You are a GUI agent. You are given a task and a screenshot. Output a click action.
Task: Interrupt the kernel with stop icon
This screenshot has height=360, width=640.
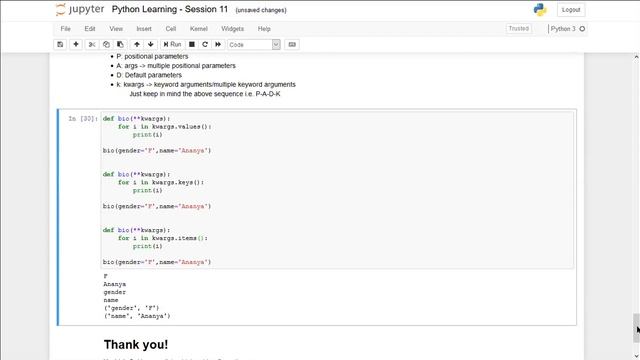click(x=191, y=44)
